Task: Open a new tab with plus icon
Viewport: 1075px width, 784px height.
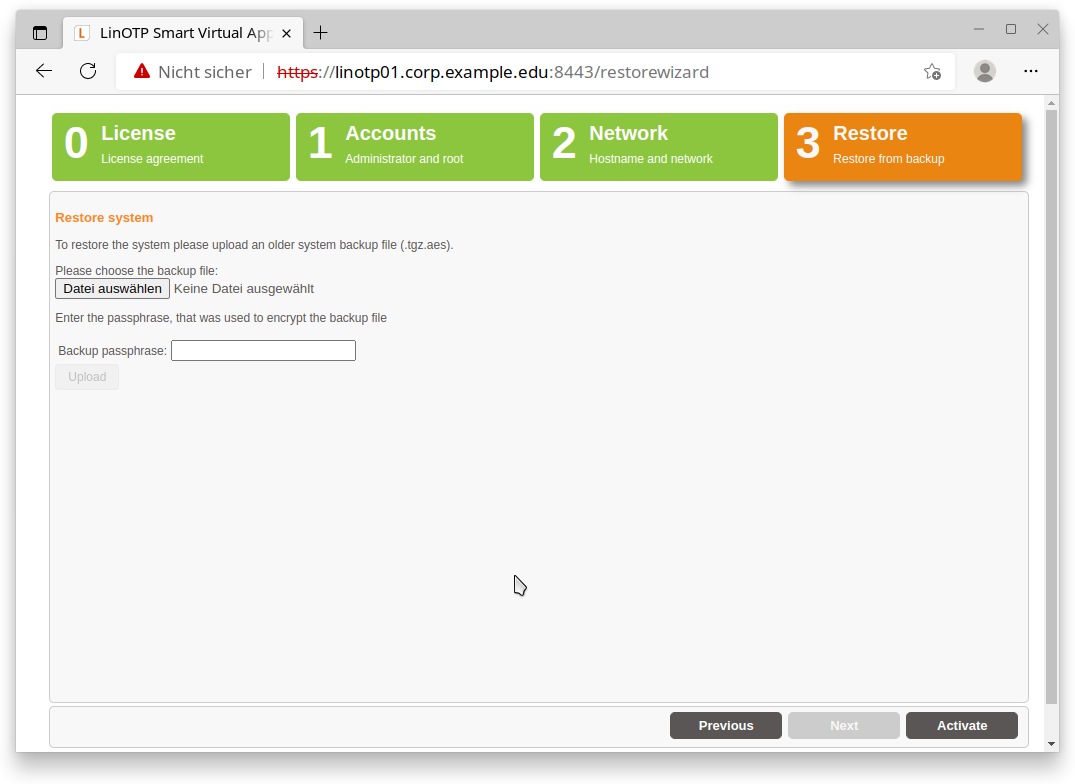Action: click(x=320, y=33)
